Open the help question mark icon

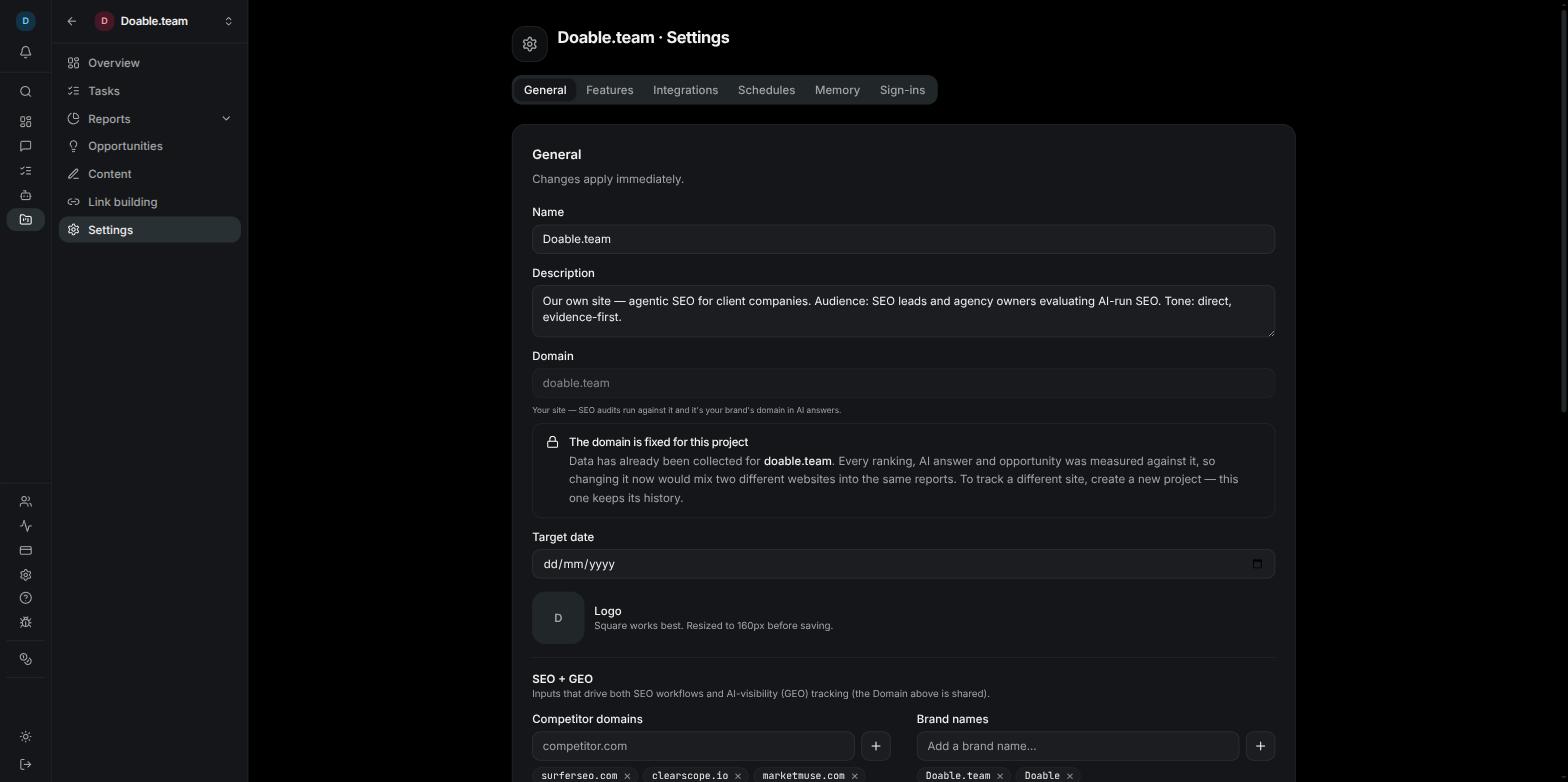26,598
